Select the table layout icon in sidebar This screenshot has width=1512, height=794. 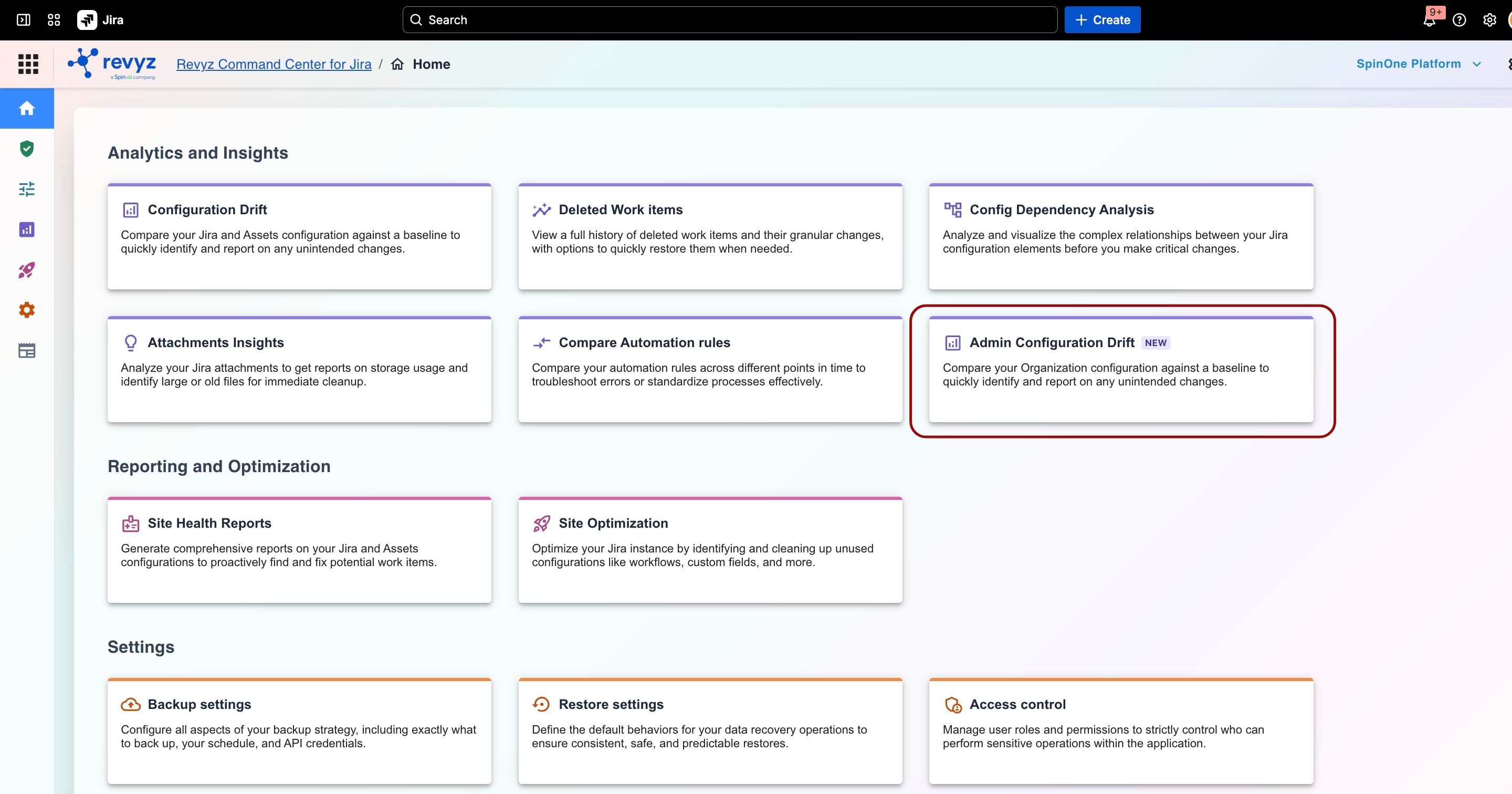pyautogui.click(x=26, y=351)
